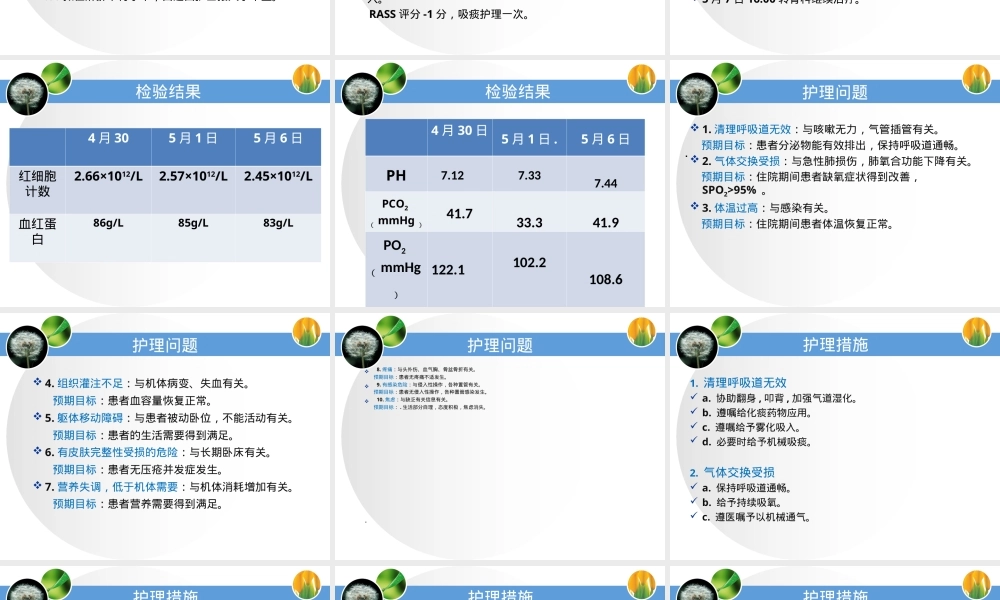Click the 血红蛋白 row label

[x=38, y=231]
